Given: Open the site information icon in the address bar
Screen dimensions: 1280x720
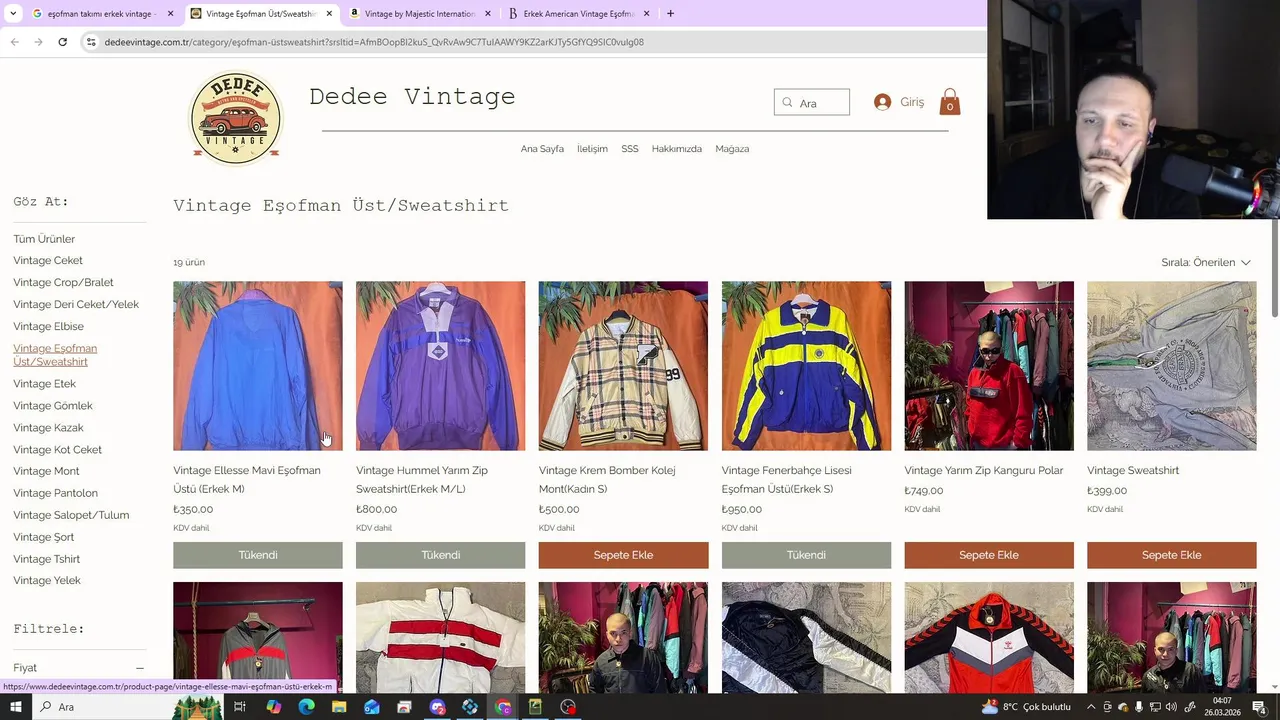Looking at the screenshot, I should tap(91, 42).
